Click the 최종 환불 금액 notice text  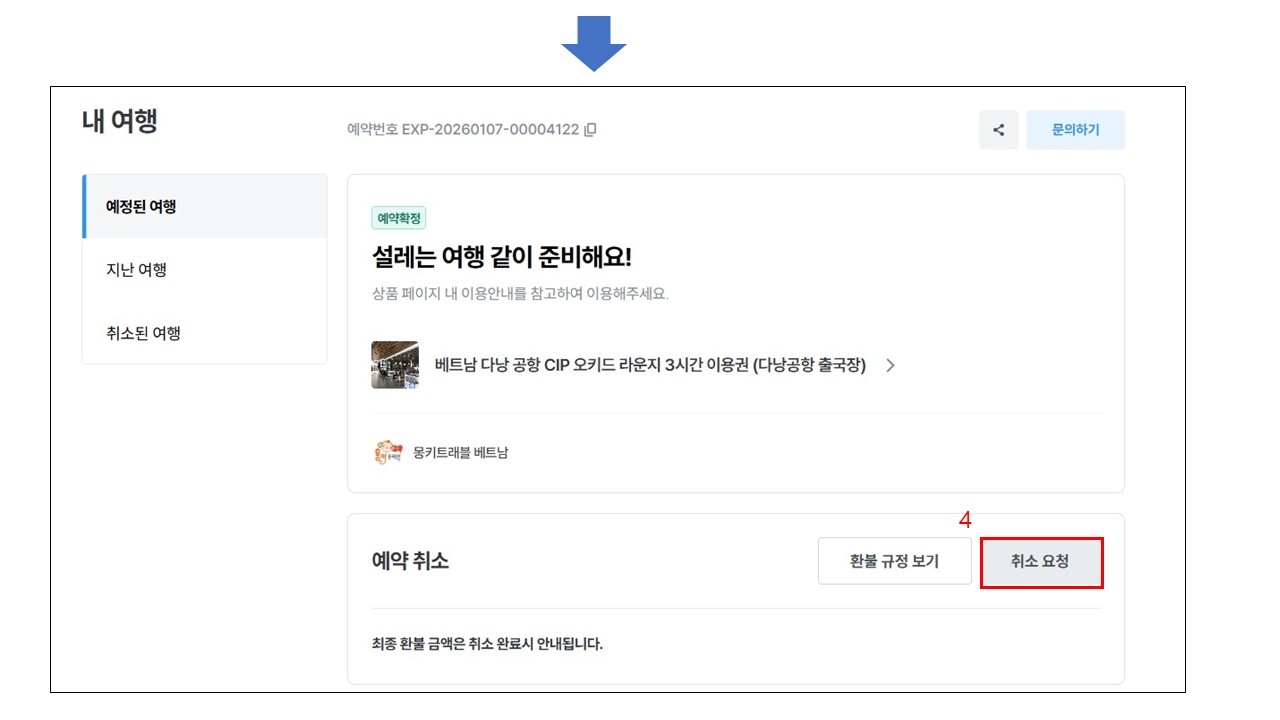pyautogui.click(x=487, y=643)
